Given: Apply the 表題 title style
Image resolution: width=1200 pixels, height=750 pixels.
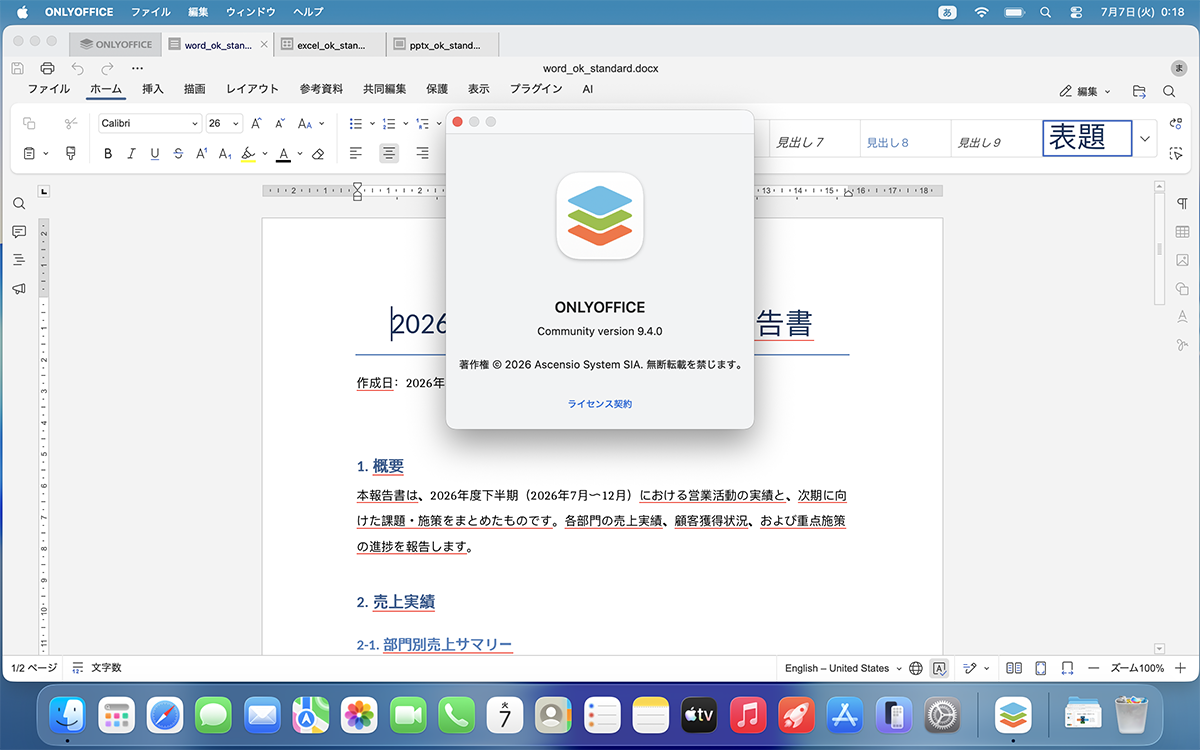Looking at the screenshot, I should pos(1087,138).
